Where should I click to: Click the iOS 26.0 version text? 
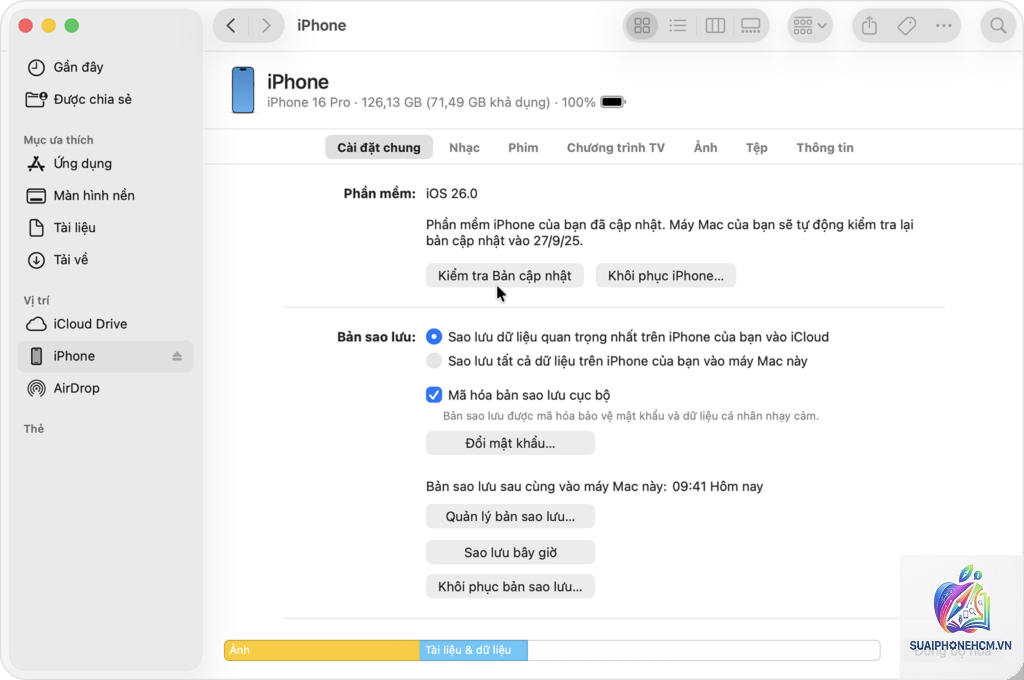pos(452,193)
